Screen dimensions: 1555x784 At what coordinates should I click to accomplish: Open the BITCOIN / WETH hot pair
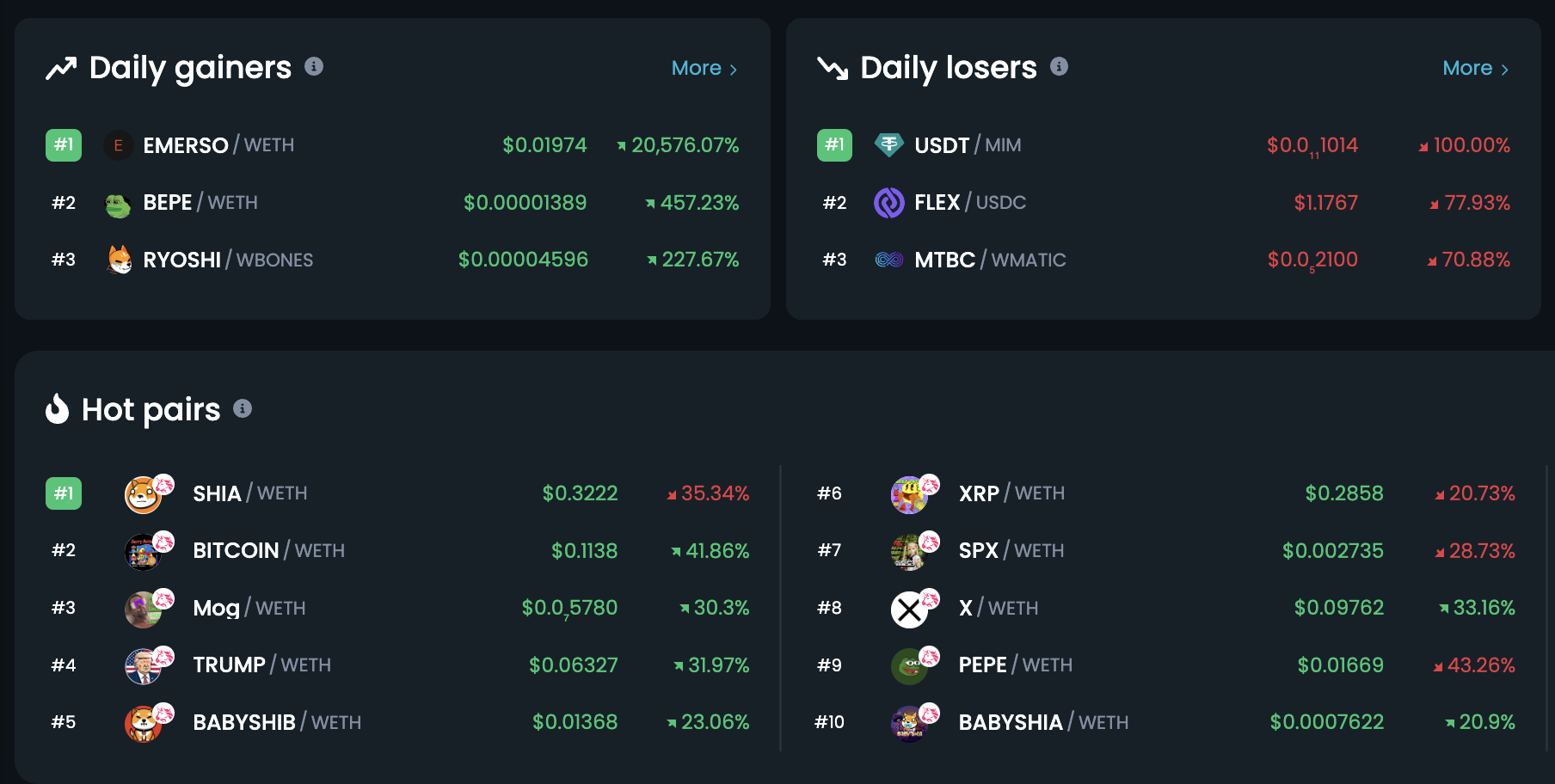pos(397,551)
